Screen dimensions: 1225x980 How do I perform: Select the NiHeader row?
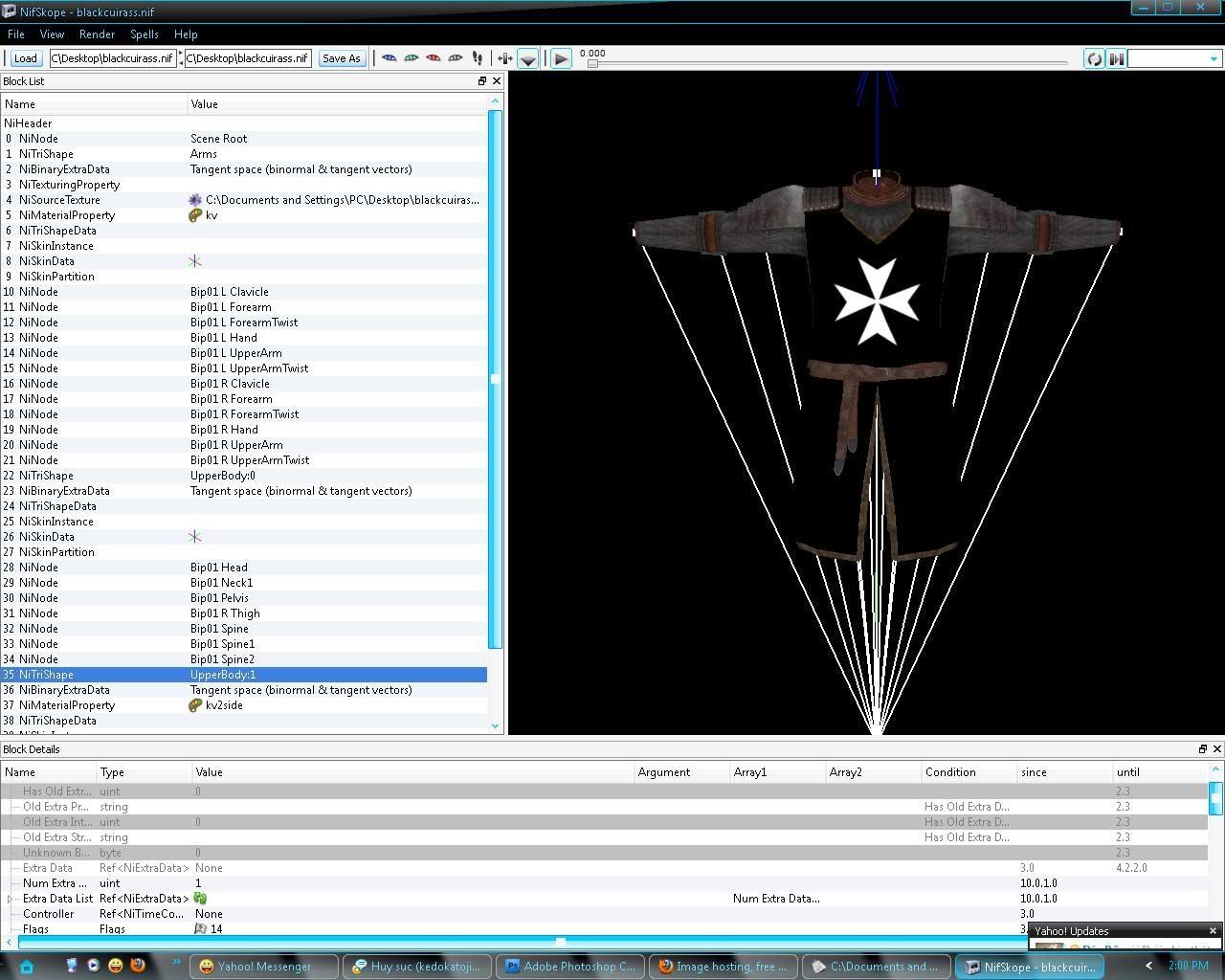pyautogui.click(x=244, y=123)
